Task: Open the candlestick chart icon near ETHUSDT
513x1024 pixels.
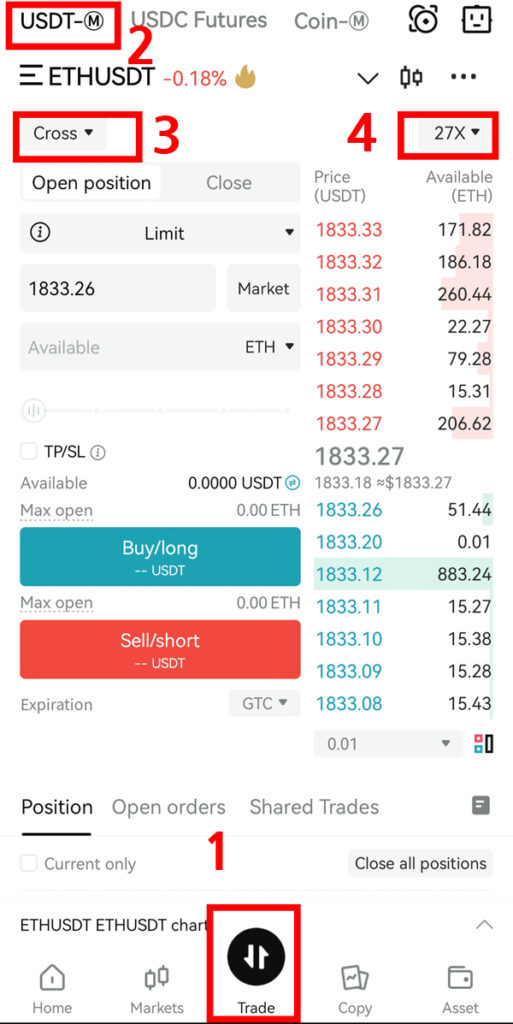Action: tap(411, 78)
